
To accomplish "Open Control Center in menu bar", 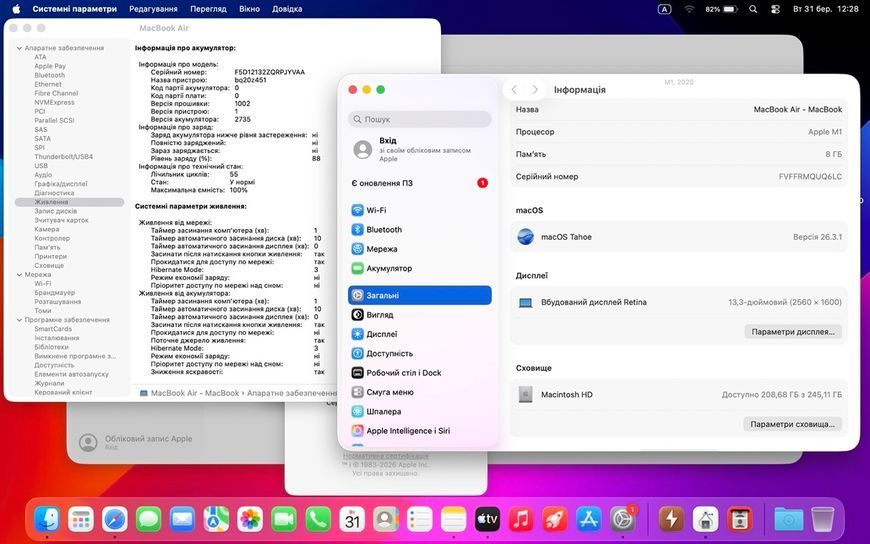I will pyautogui.click(x=776, y=9).
